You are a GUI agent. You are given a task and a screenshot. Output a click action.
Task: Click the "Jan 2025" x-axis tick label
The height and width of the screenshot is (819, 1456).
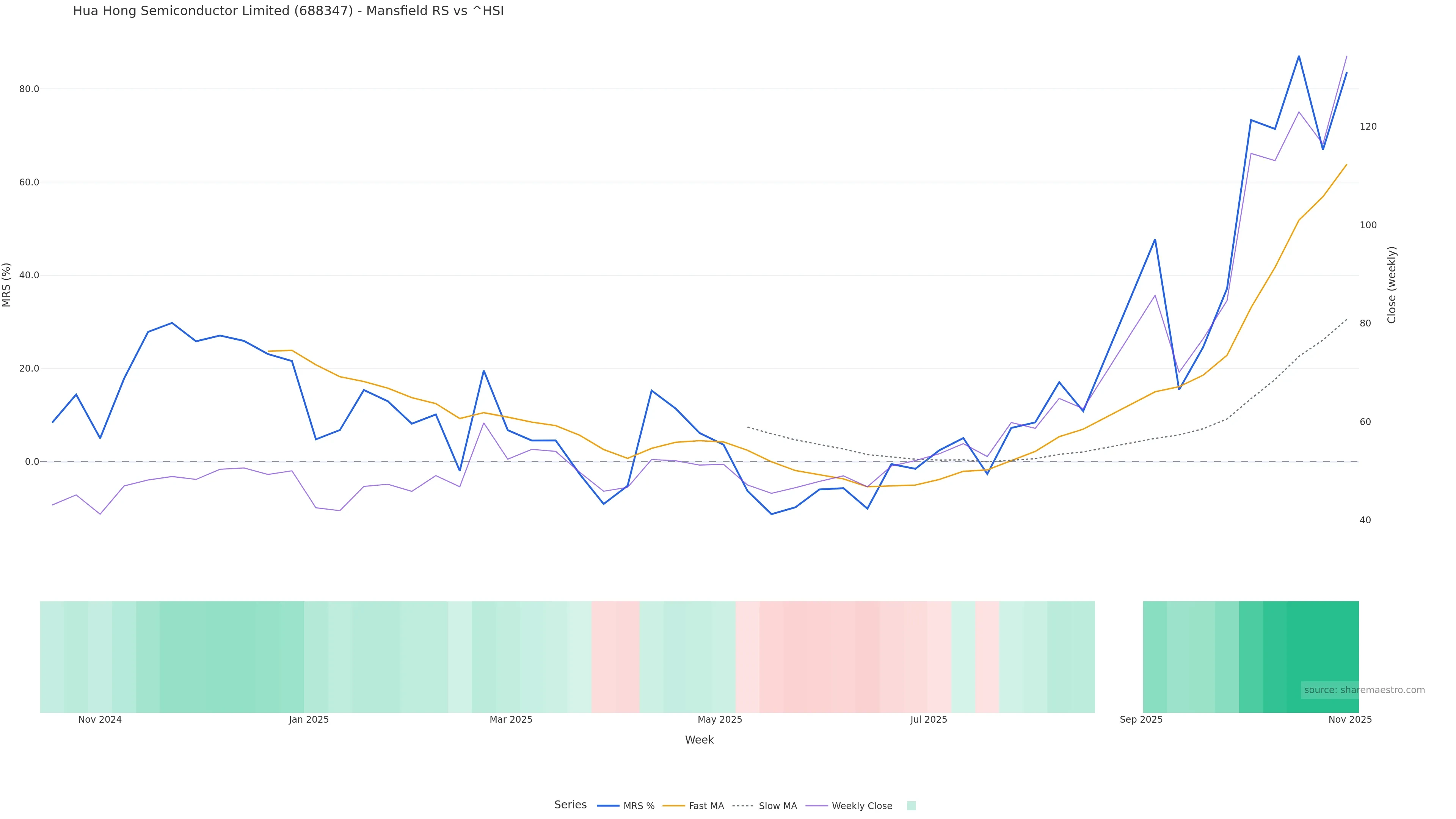point(309,720)
